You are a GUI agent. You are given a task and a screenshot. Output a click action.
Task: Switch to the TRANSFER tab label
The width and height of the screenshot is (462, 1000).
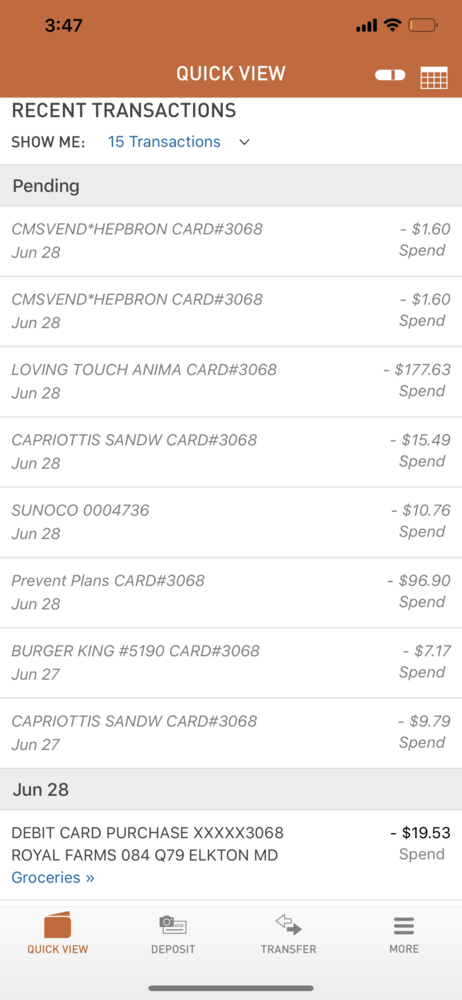[288, 949]
